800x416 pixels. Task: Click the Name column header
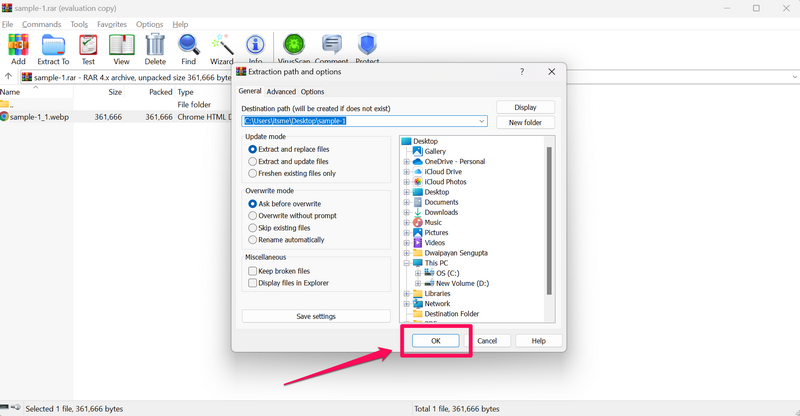[36, 92]
